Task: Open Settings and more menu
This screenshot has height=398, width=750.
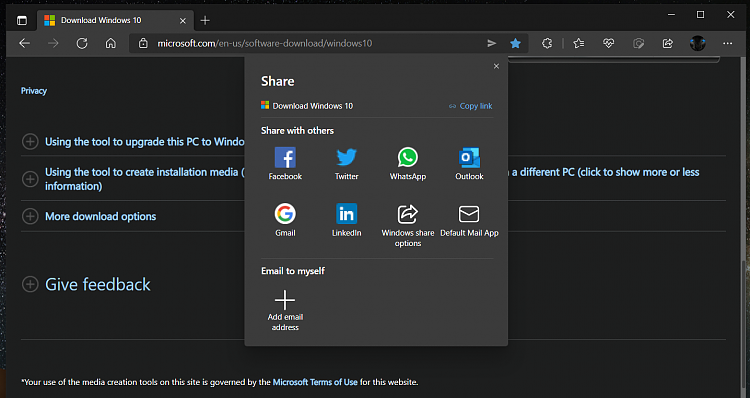Action: [728, 44]
